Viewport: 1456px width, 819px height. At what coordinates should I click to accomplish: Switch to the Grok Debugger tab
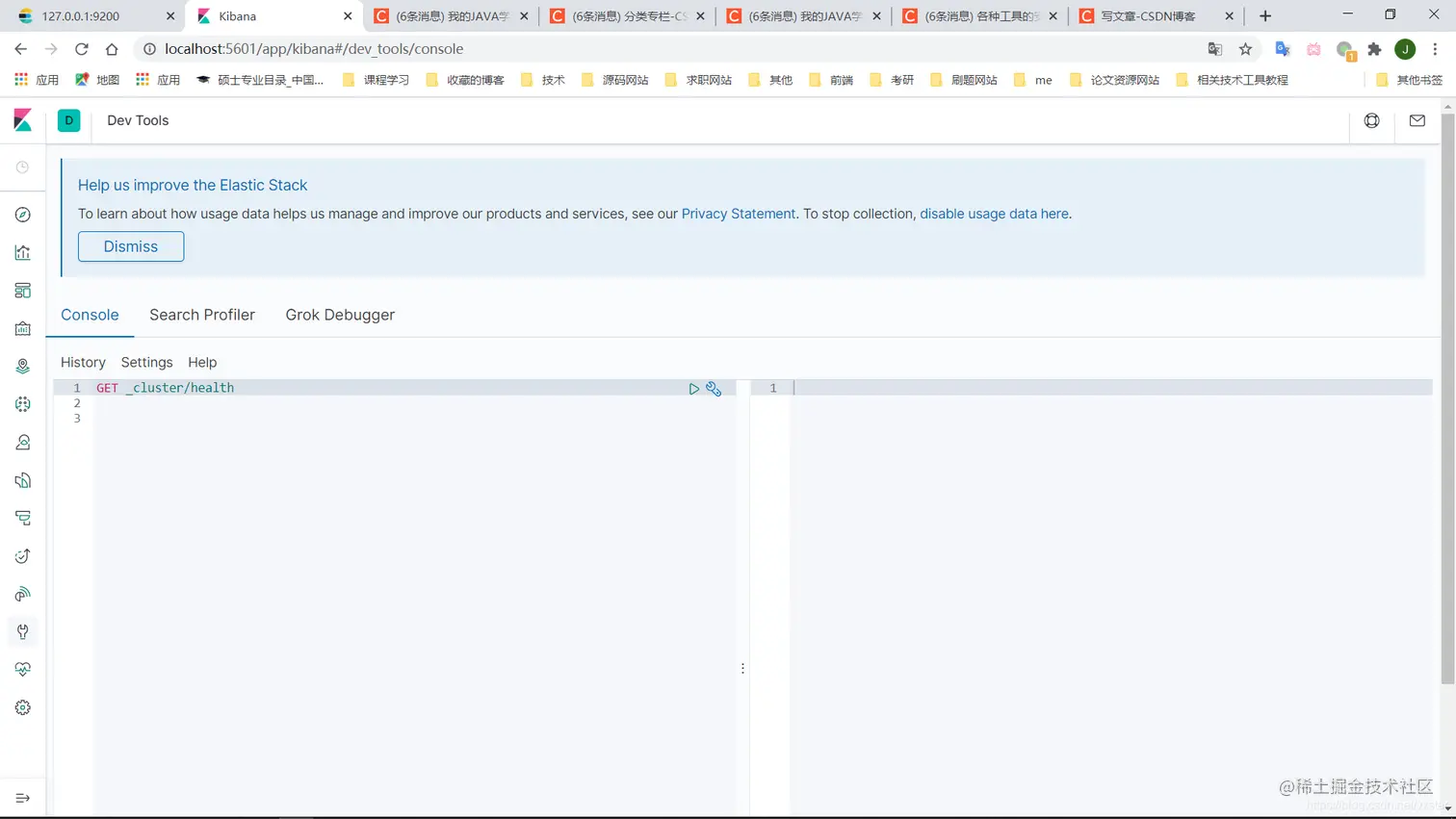(x=340, y=315)
